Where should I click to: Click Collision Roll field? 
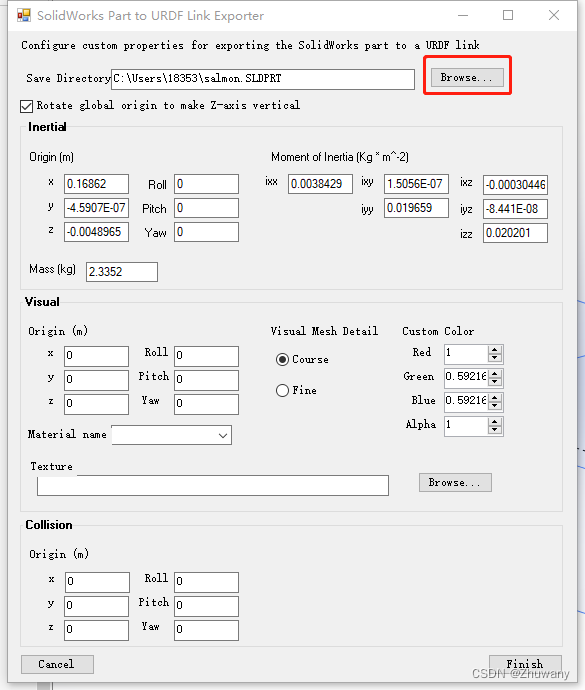click(206, 582)
